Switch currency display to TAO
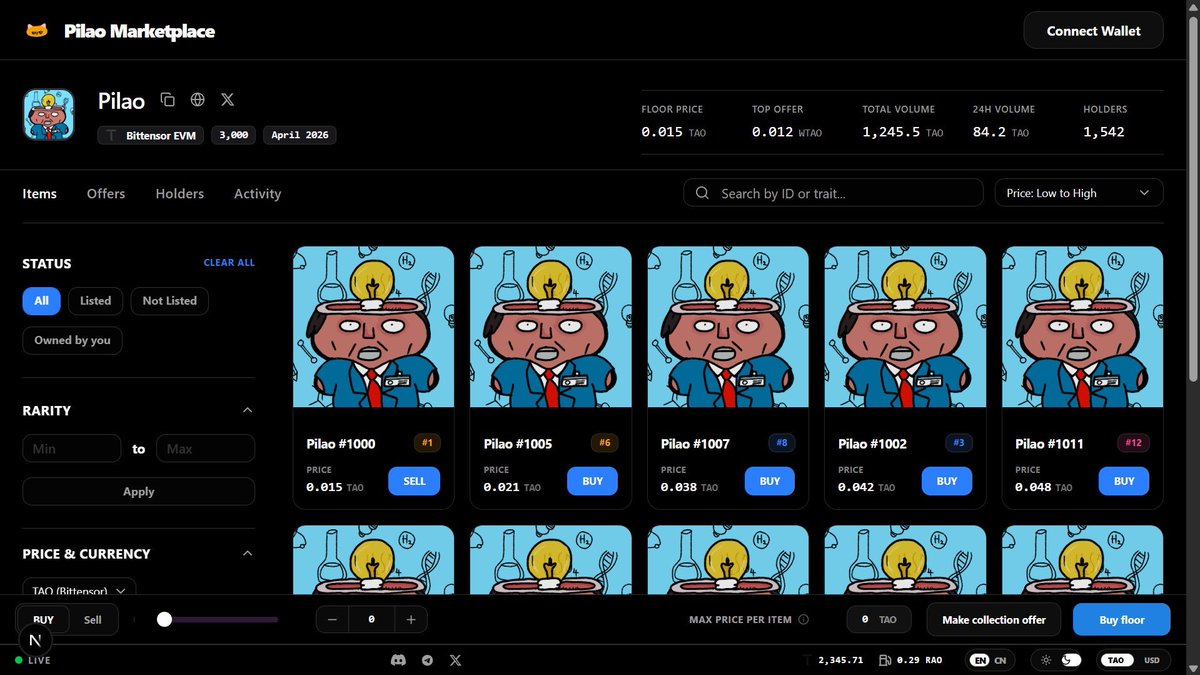The image size is (1200, 675). click(x=1119, y=660)
